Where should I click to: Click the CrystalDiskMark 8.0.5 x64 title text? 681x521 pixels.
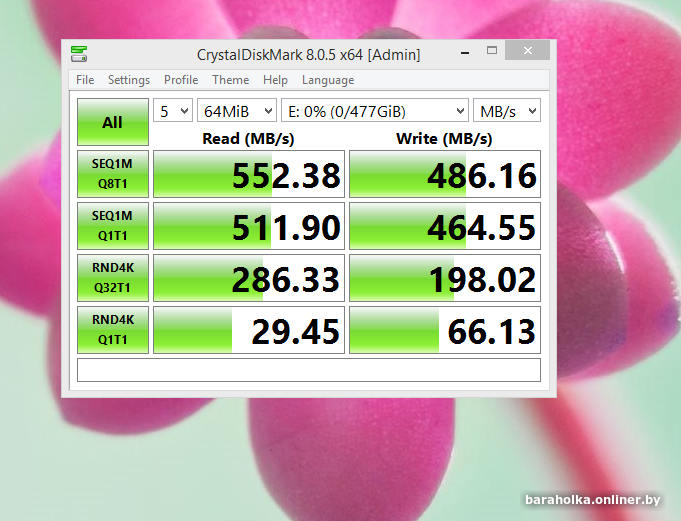pyautogui.click(x=309, y=55)
